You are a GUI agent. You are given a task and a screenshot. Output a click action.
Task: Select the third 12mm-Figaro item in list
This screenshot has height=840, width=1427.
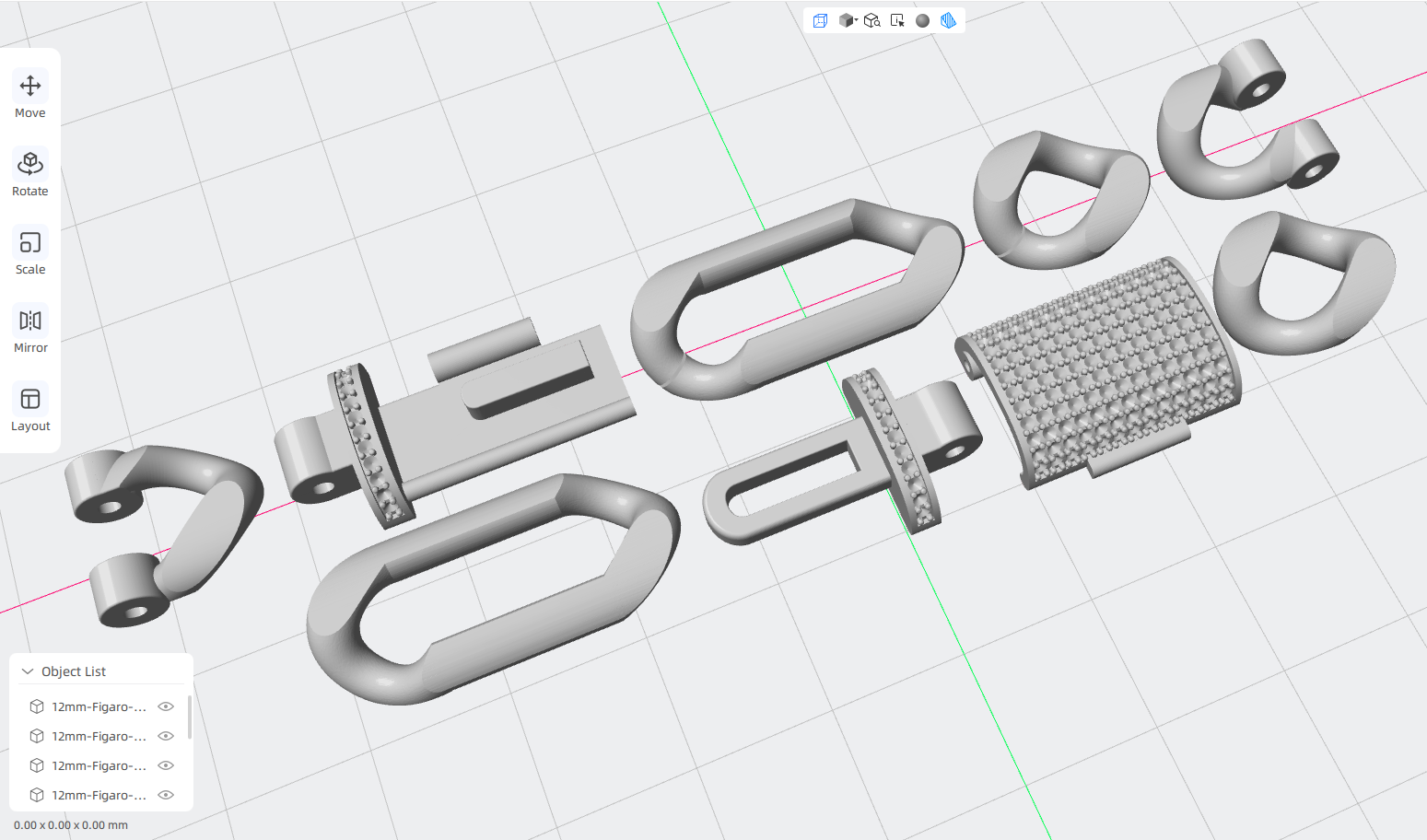click(99, 765)
